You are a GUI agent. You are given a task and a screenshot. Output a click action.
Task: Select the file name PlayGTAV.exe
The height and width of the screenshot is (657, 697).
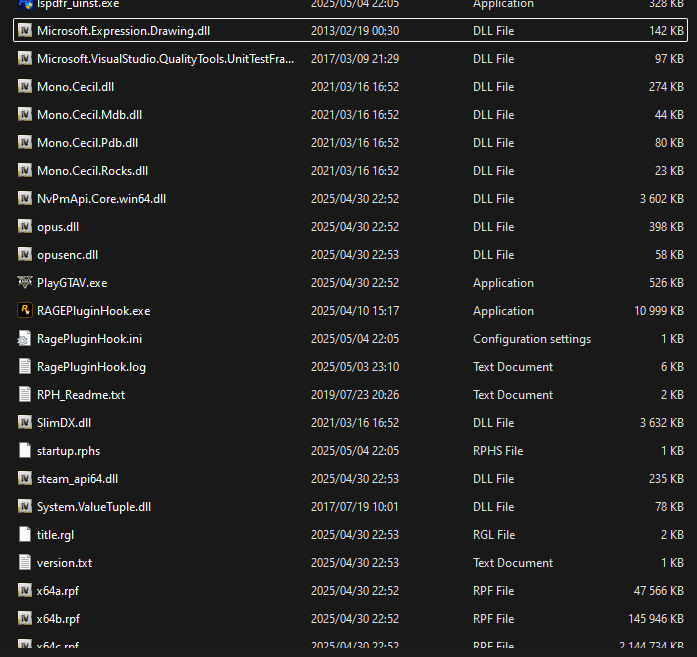click(72, 283)
